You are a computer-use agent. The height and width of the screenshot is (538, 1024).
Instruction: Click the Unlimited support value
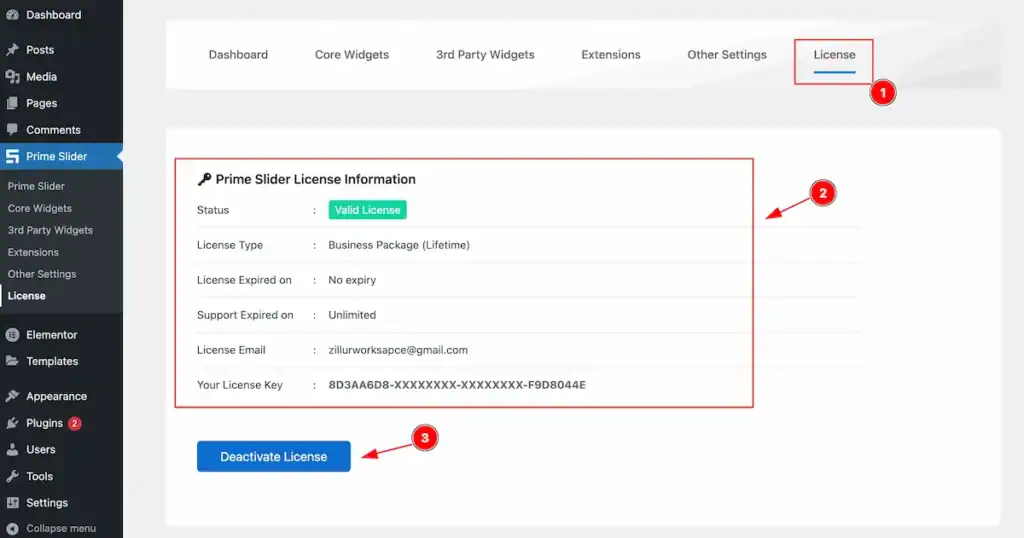[352, 315]
